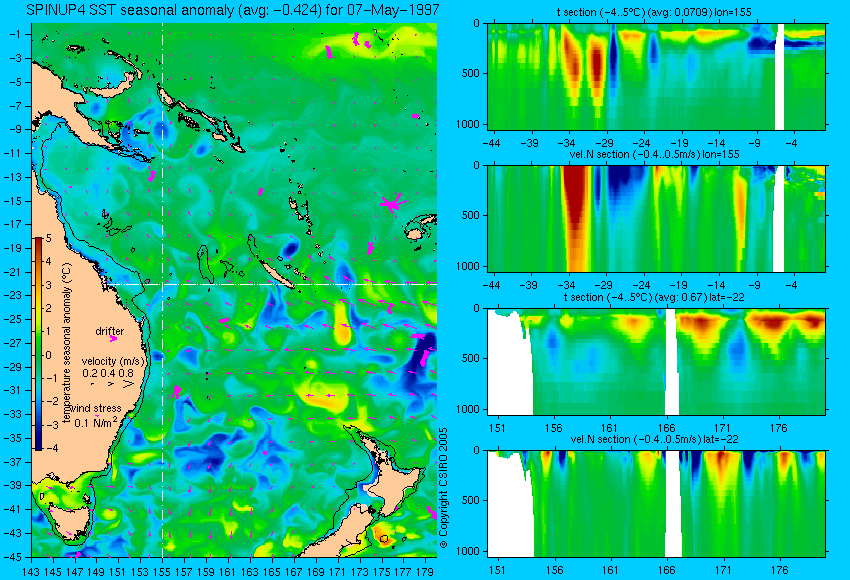This screenshot has width=850, height=580.
Task: Click the SPINUP4 SST seasonal anomaly title
Action: click(x=233, y=10)
